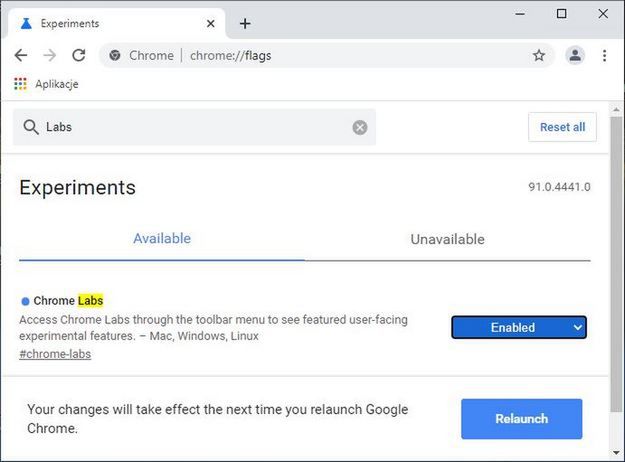Click the Relaunch button
625x462 pixels.
(x=521, y=418)
